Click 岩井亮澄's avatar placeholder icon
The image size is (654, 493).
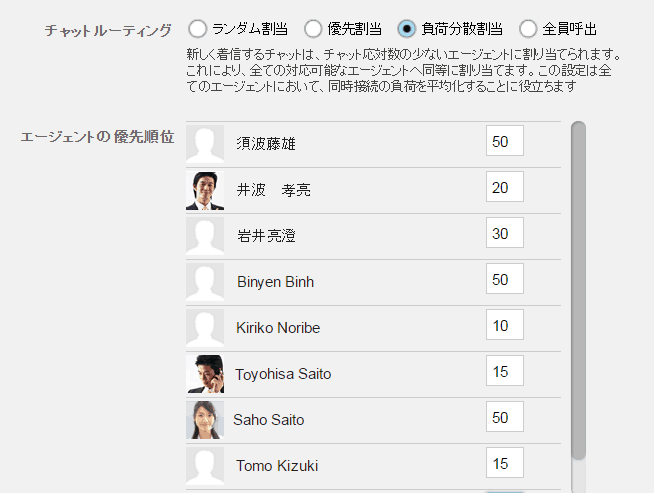coord(205,236)
